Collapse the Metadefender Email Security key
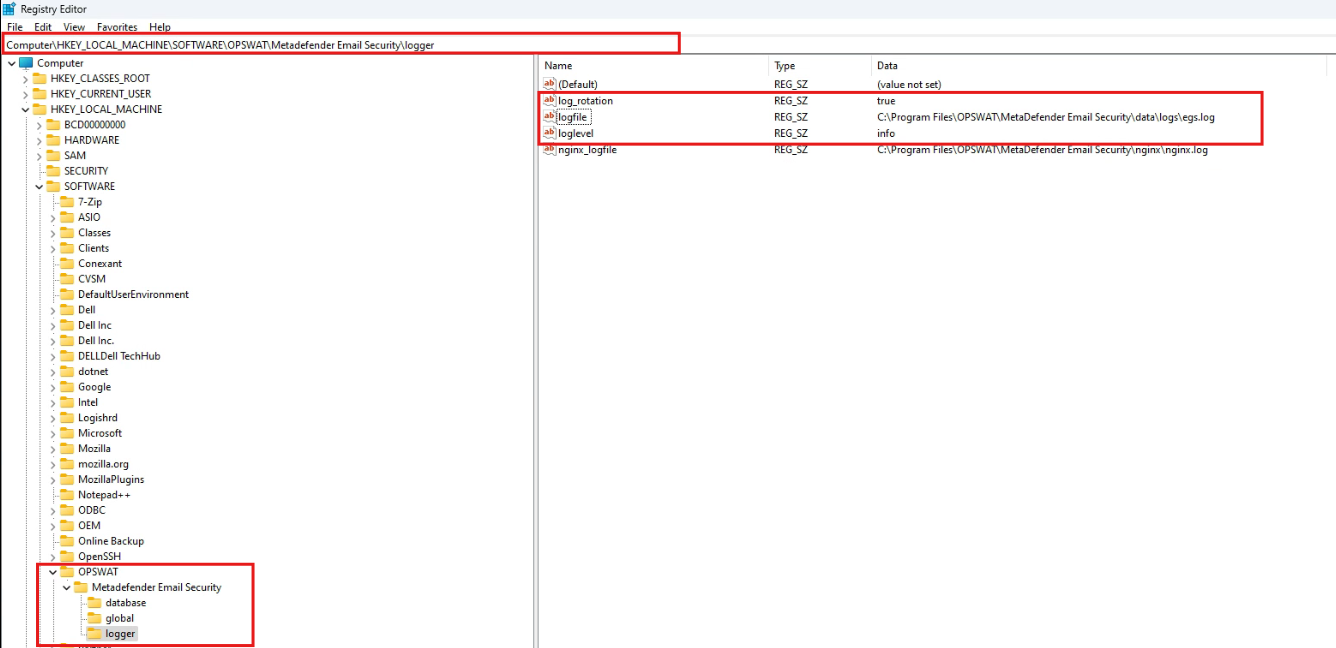Screen dimensions: 1336x648 click(x=66, y=587)
